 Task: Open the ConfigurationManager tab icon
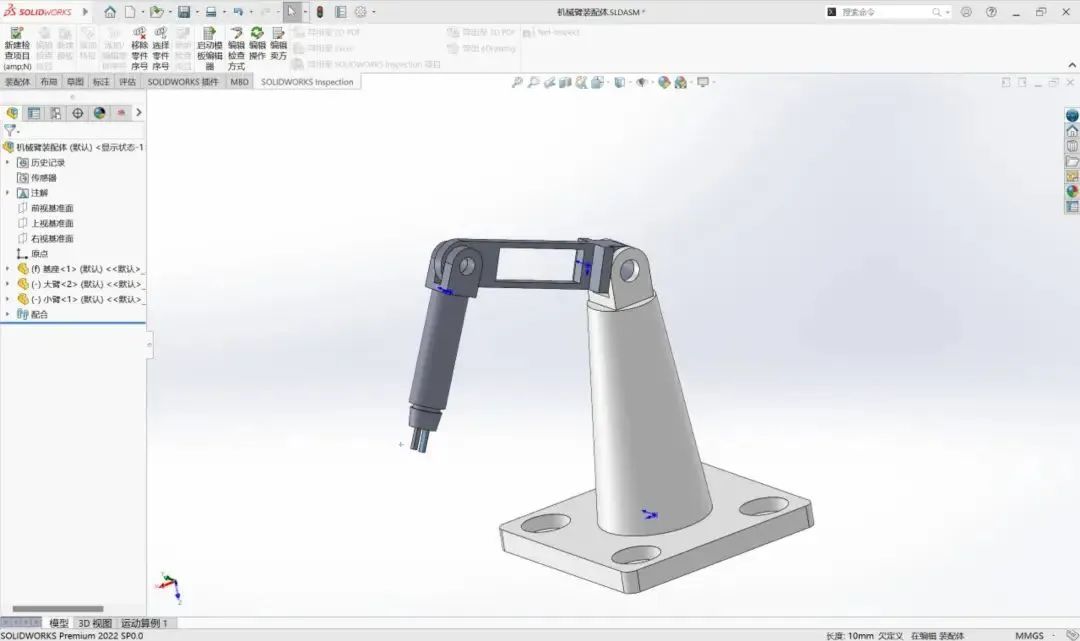56,113
